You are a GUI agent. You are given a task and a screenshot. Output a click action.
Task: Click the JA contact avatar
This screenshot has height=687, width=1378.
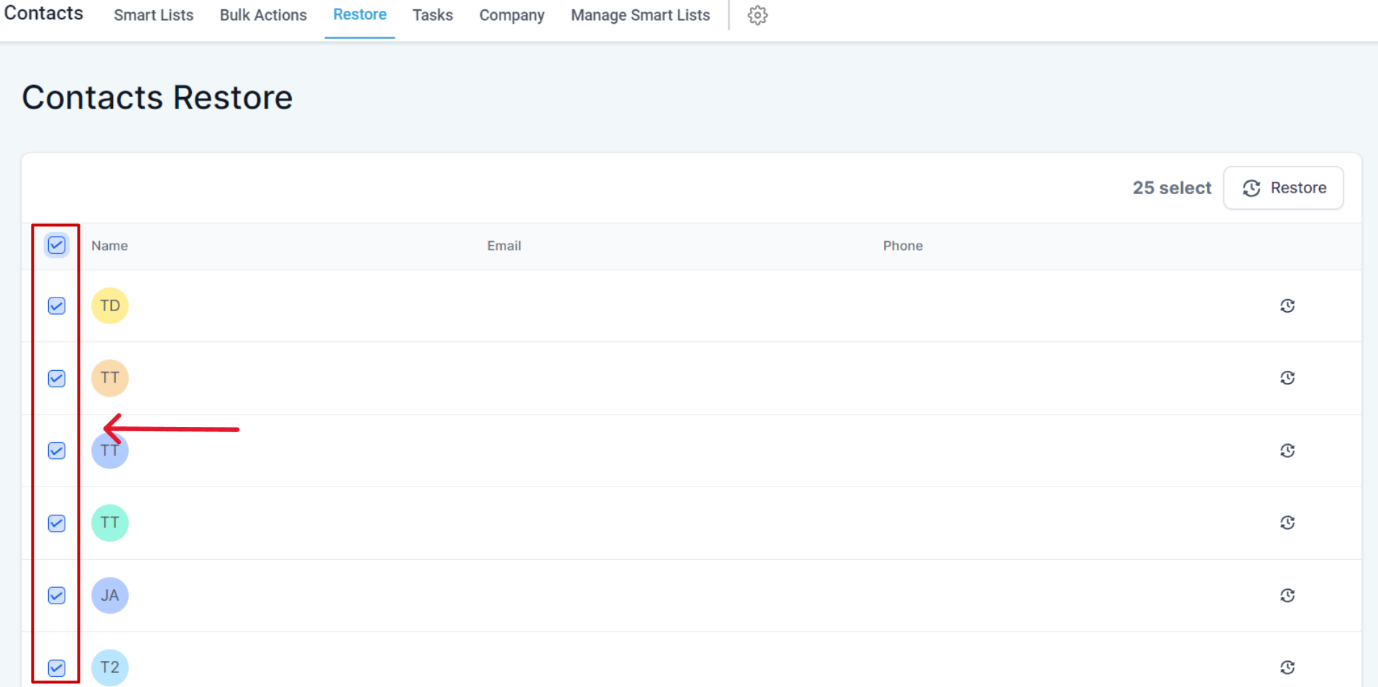coord(110,595)
